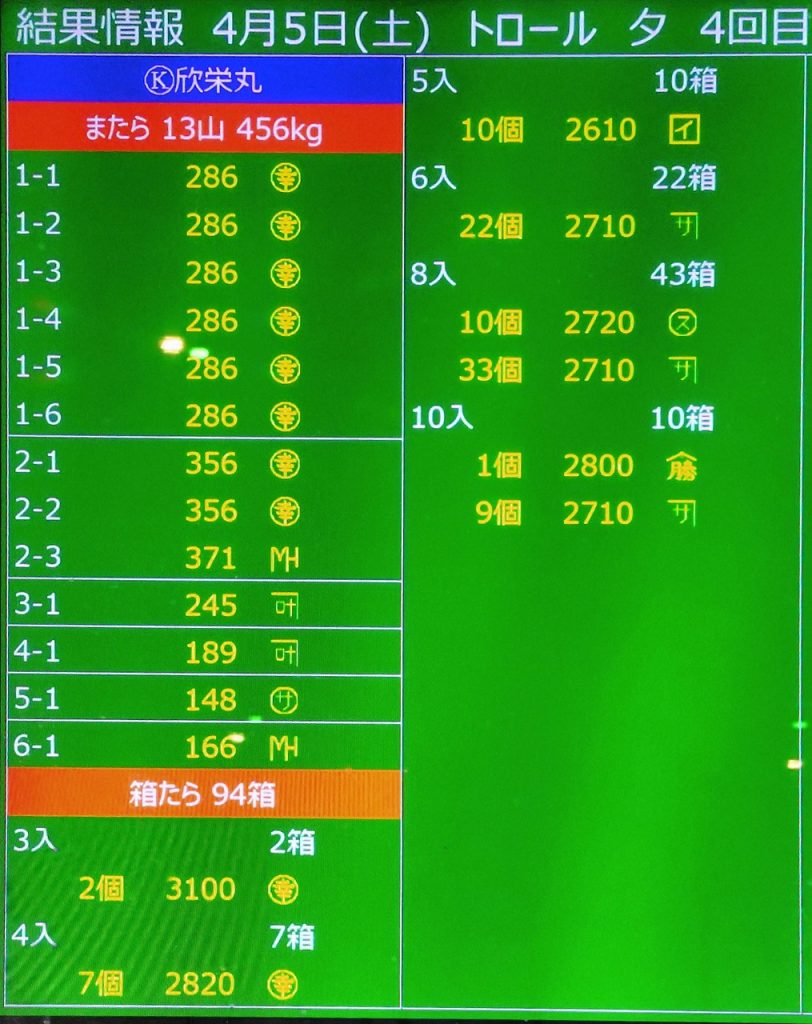Click the circled サ mark in row 5-1
This screenshot has height=1024, width=812.
pos(285,701)
